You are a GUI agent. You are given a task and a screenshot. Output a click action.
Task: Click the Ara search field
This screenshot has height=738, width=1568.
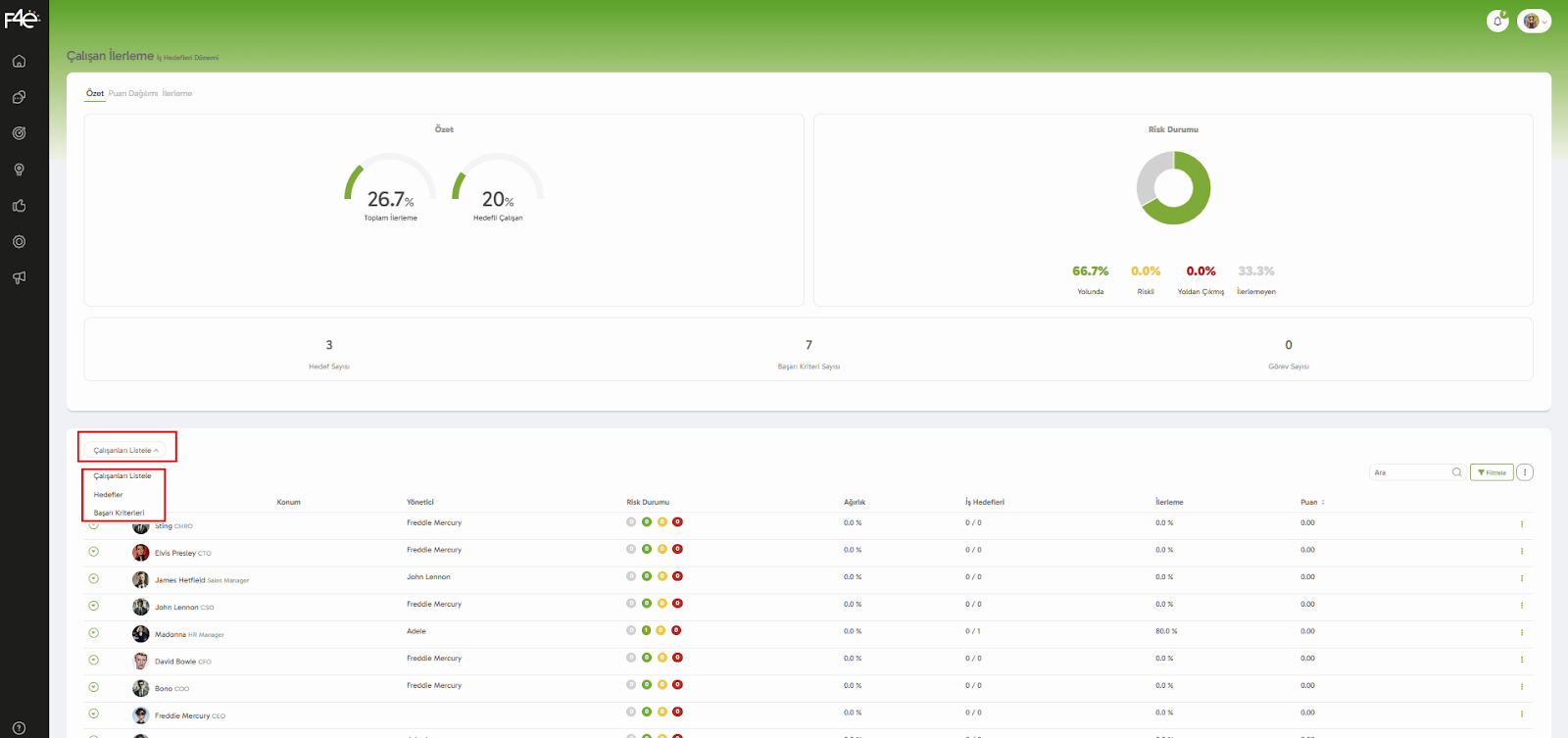pyautogui.click(x=1409, y=472)
